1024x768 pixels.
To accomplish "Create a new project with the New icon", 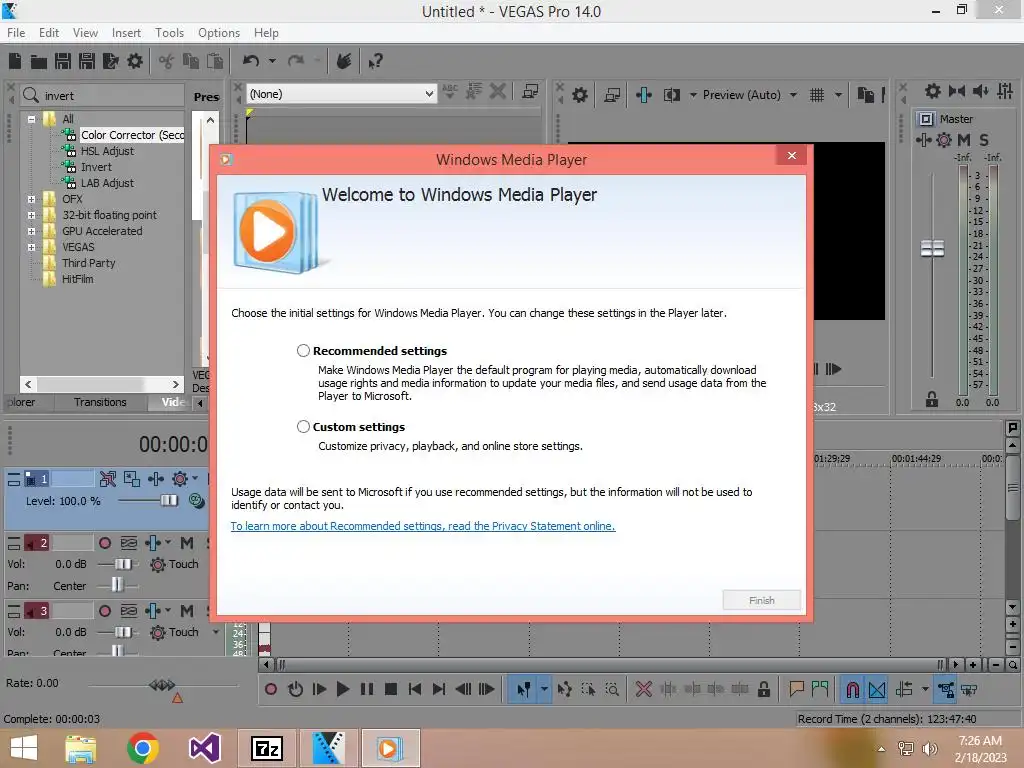I will click(x=15, y=61).
